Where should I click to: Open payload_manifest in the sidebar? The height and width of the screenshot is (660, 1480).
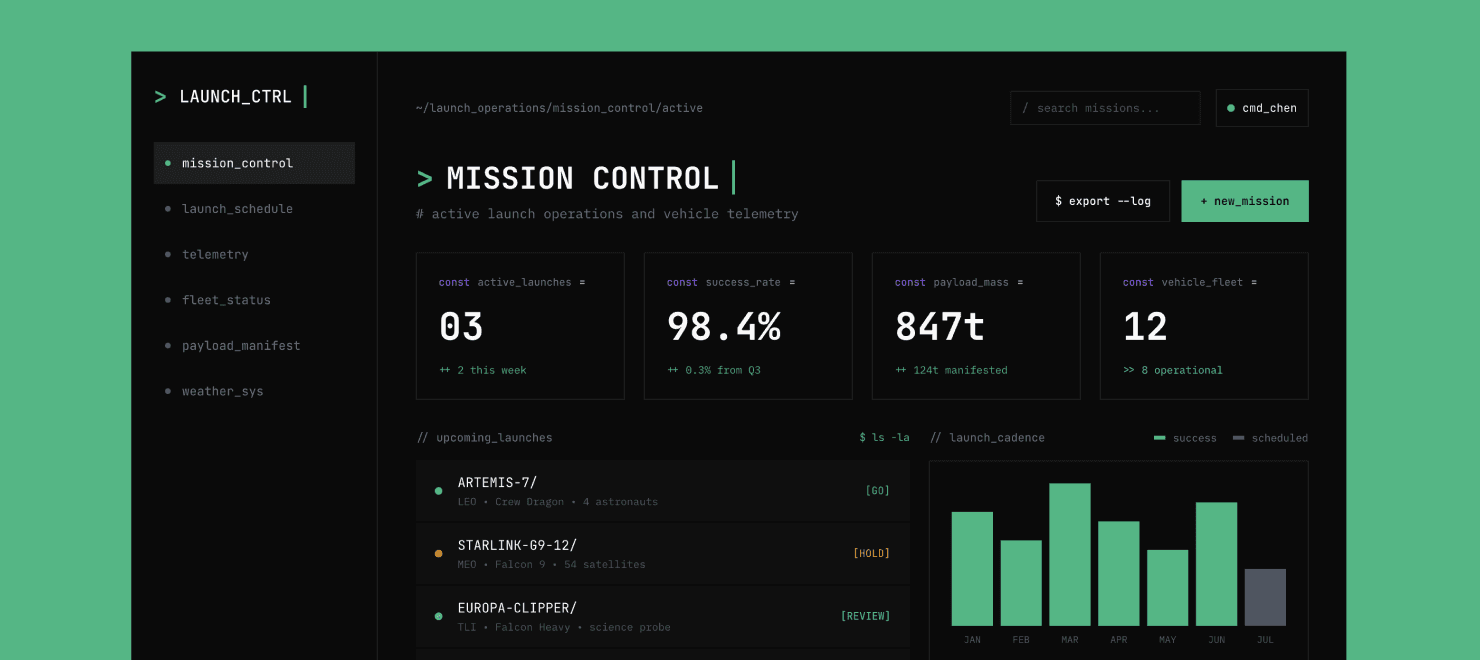point(240,346)
